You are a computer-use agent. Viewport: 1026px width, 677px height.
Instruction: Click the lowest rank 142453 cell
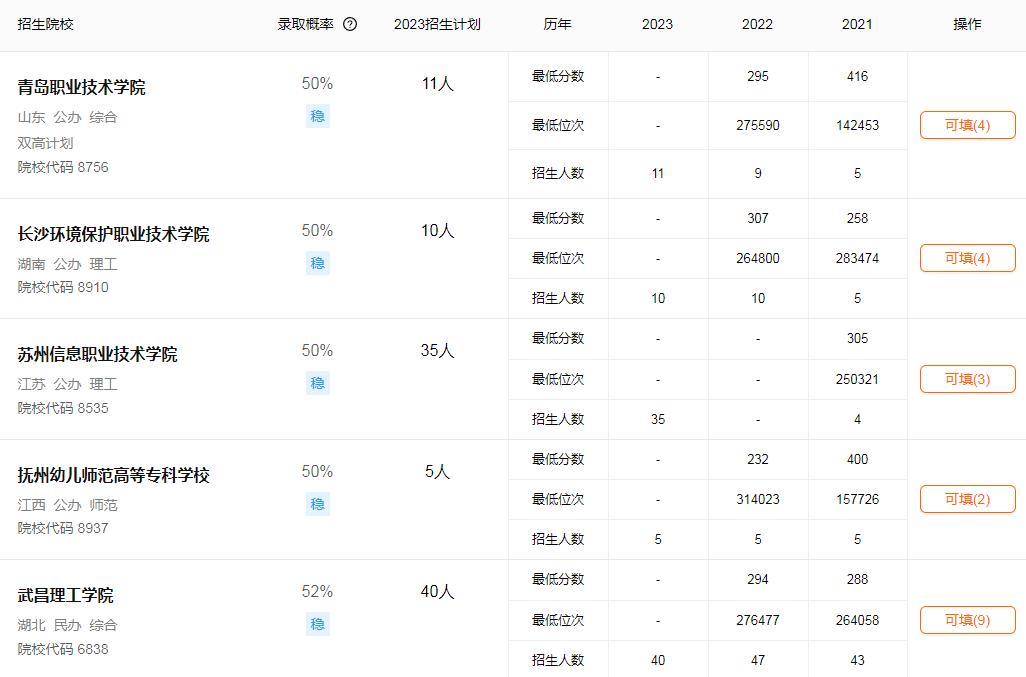coord(857,125)
